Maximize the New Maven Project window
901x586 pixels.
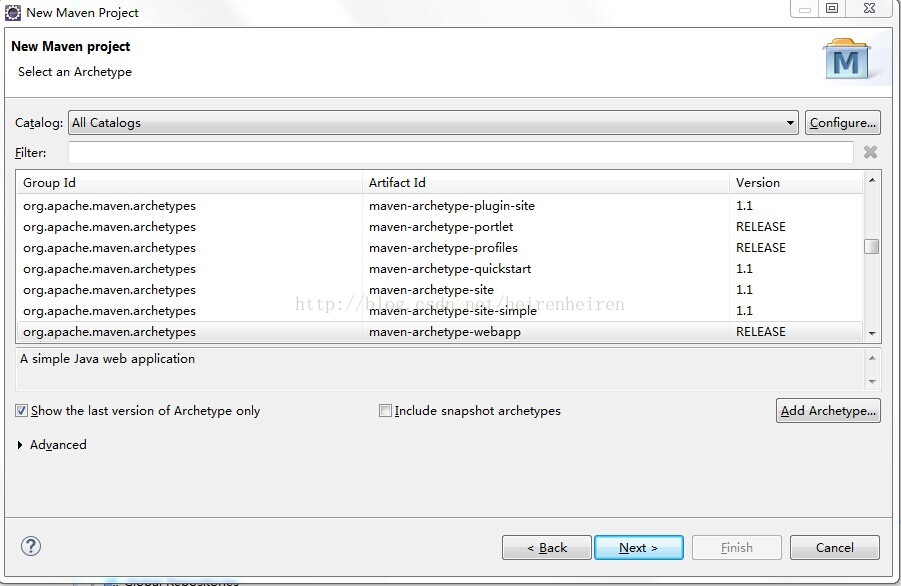pyautogui.click(x=832, y=8)
